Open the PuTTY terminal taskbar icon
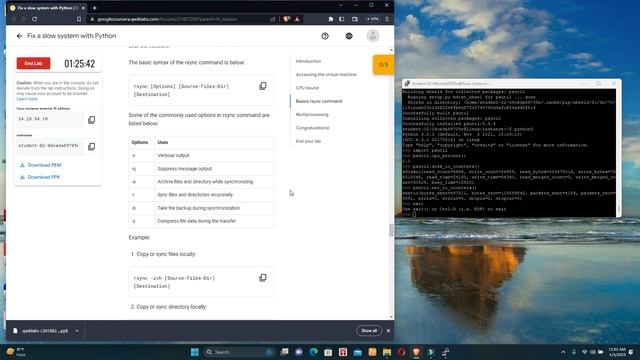The width and height of the screenshot is (640, 360). point(445,352)
